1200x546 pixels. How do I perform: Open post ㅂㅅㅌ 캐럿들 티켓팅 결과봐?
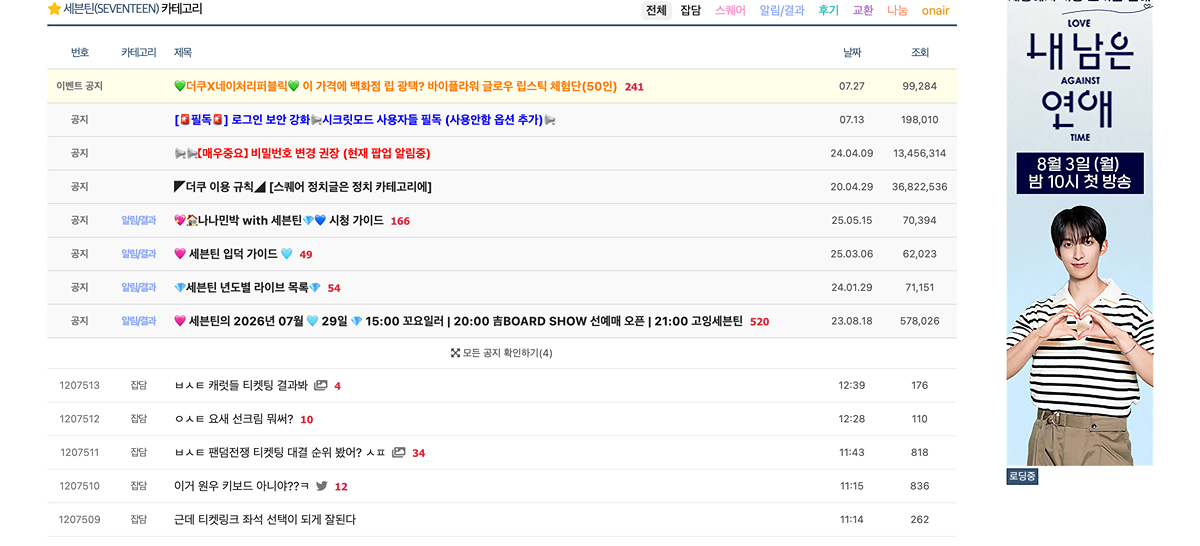click(241, 385)
